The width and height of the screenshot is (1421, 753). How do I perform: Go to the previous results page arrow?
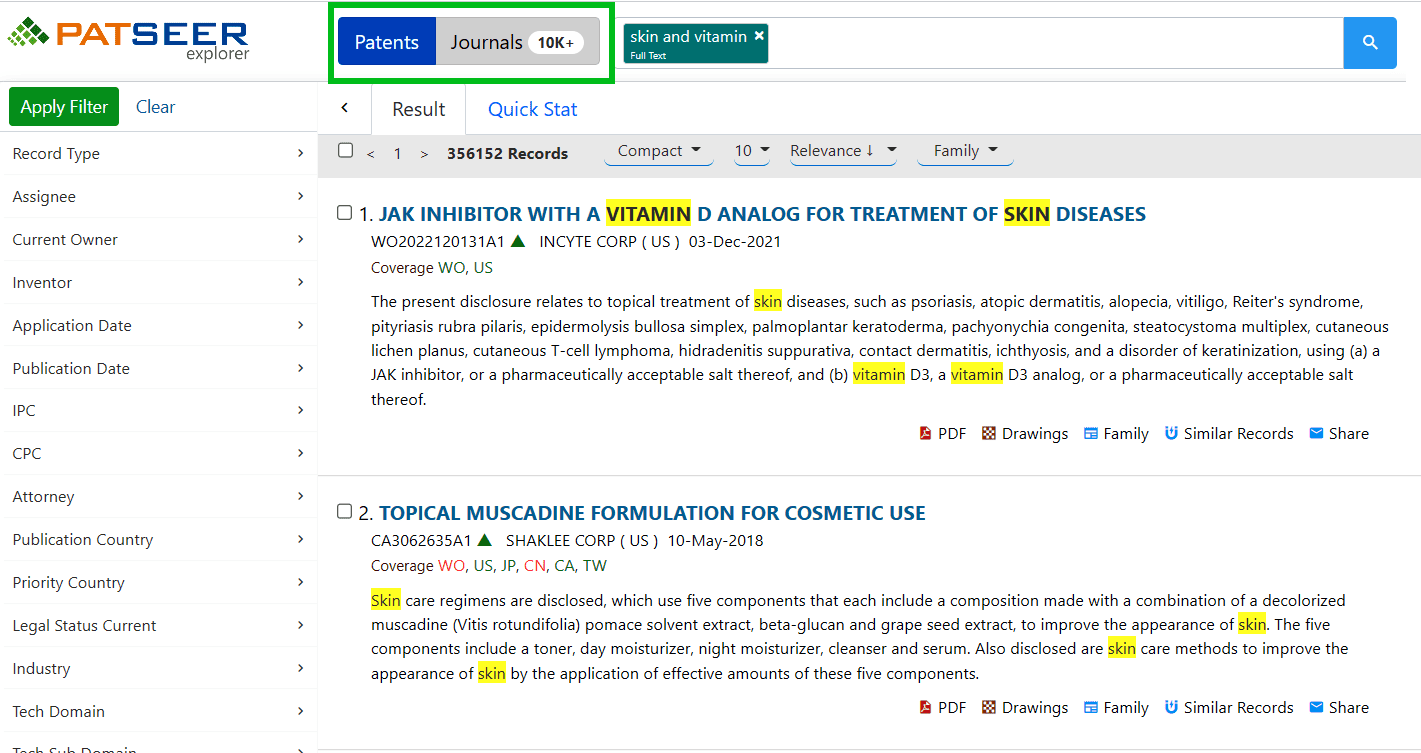coord(371,154)
